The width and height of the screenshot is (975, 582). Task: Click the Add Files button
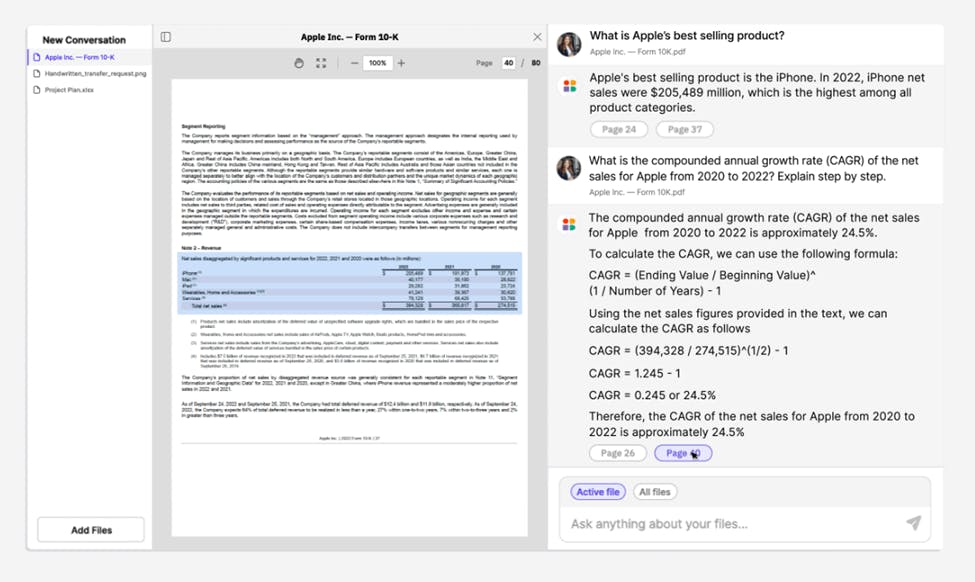pos(91,530)
